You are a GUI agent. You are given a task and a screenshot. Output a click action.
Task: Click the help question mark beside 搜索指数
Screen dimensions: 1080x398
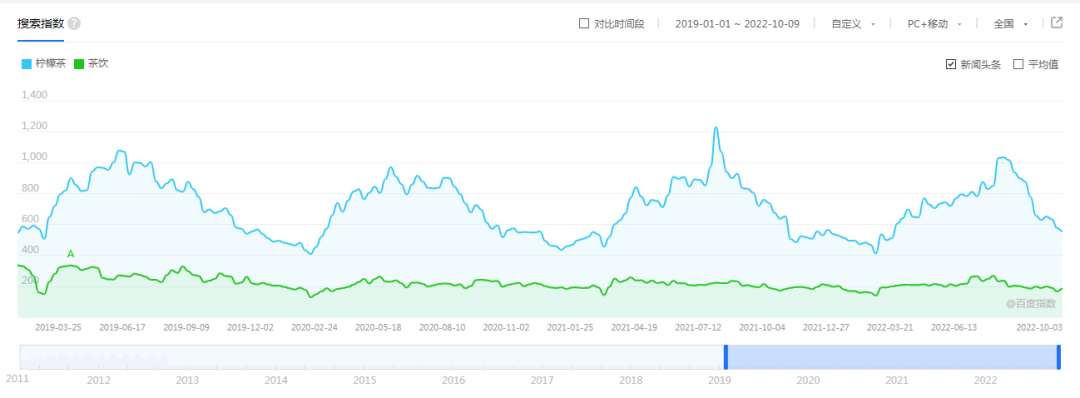(x=74, y=23)
